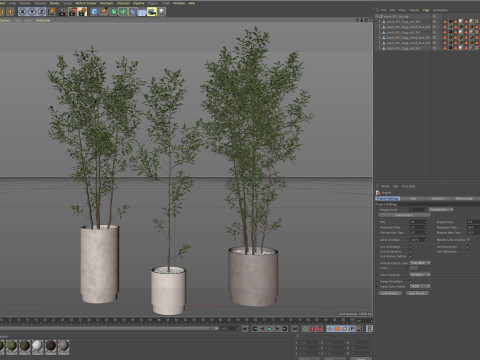Open Bookmarks menu in the Object Manager
Screen dimensions: 480x360
(440, 10)
